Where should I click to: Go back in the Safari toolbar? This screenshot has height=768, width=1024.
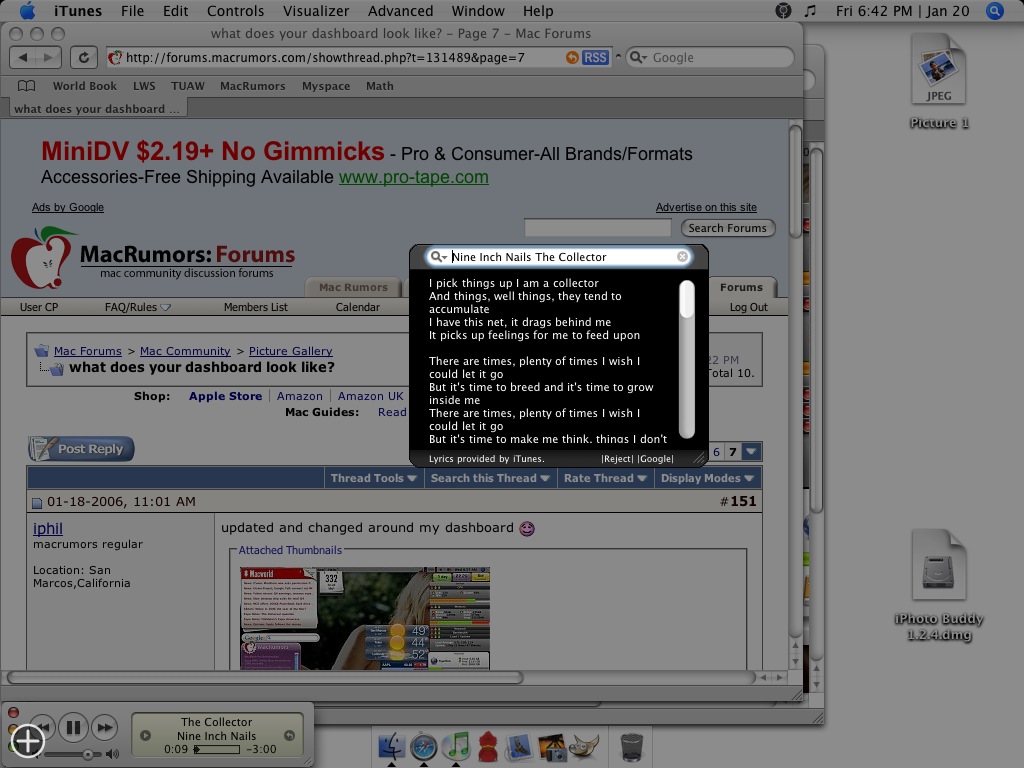point(23,57)
